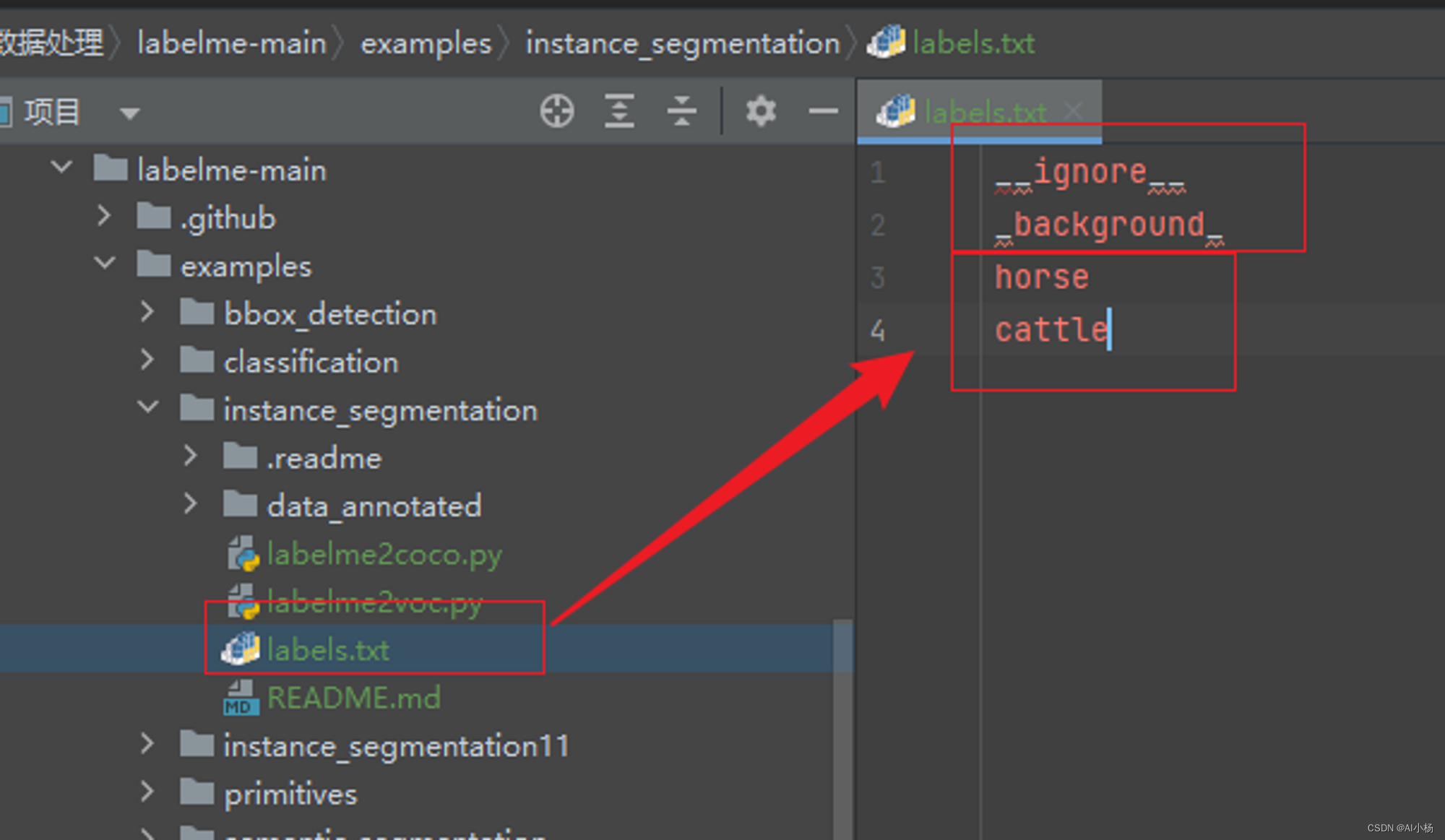The image size is (1445, 840).
Task: Click the README.md markdown file icon
Action: coord(241,698)
